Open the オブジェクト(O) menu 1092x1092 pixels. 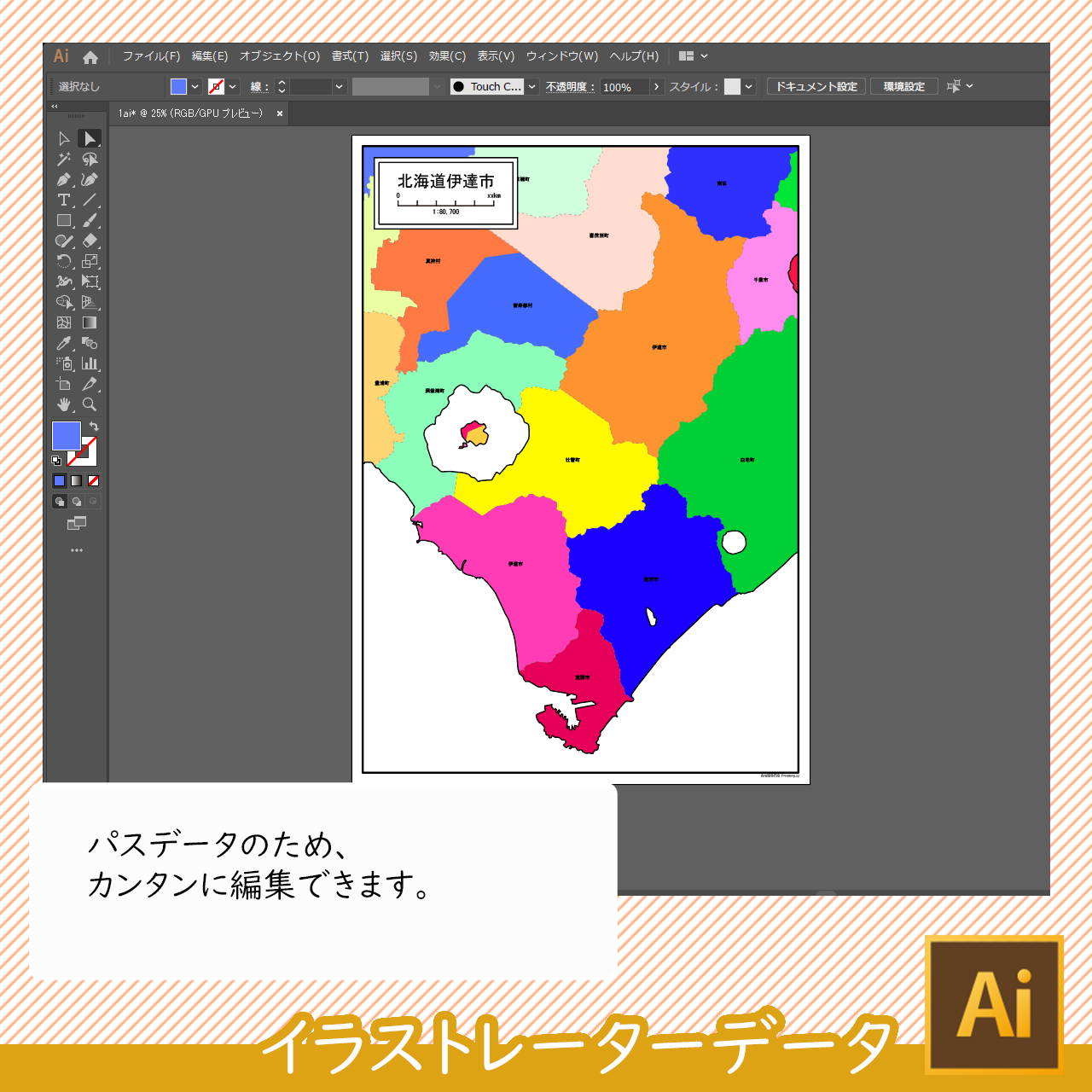pyautogui.click(x=280, y=56)
